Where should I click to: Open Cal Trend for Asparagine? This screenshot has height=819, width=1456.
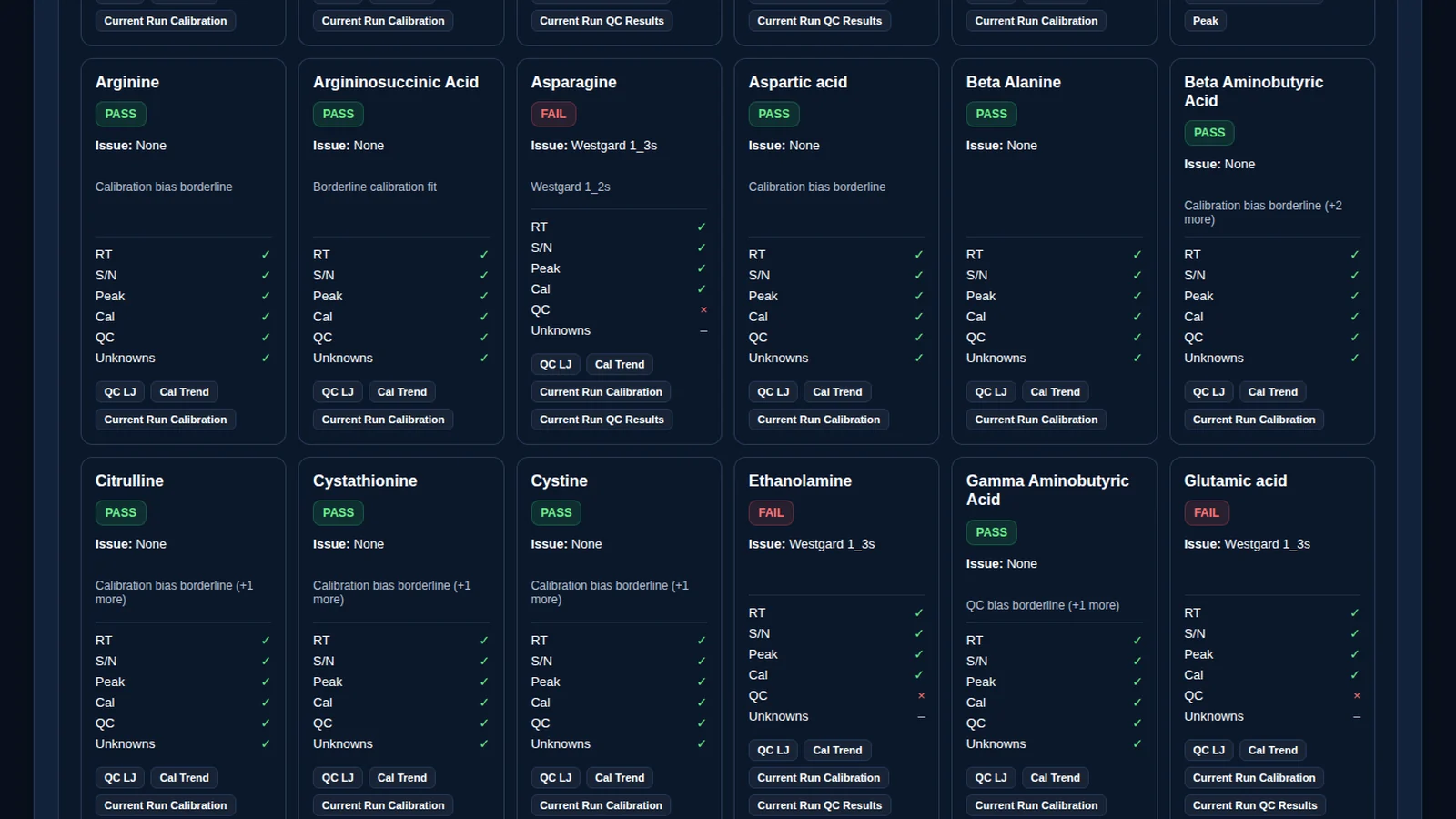[620, 364]
